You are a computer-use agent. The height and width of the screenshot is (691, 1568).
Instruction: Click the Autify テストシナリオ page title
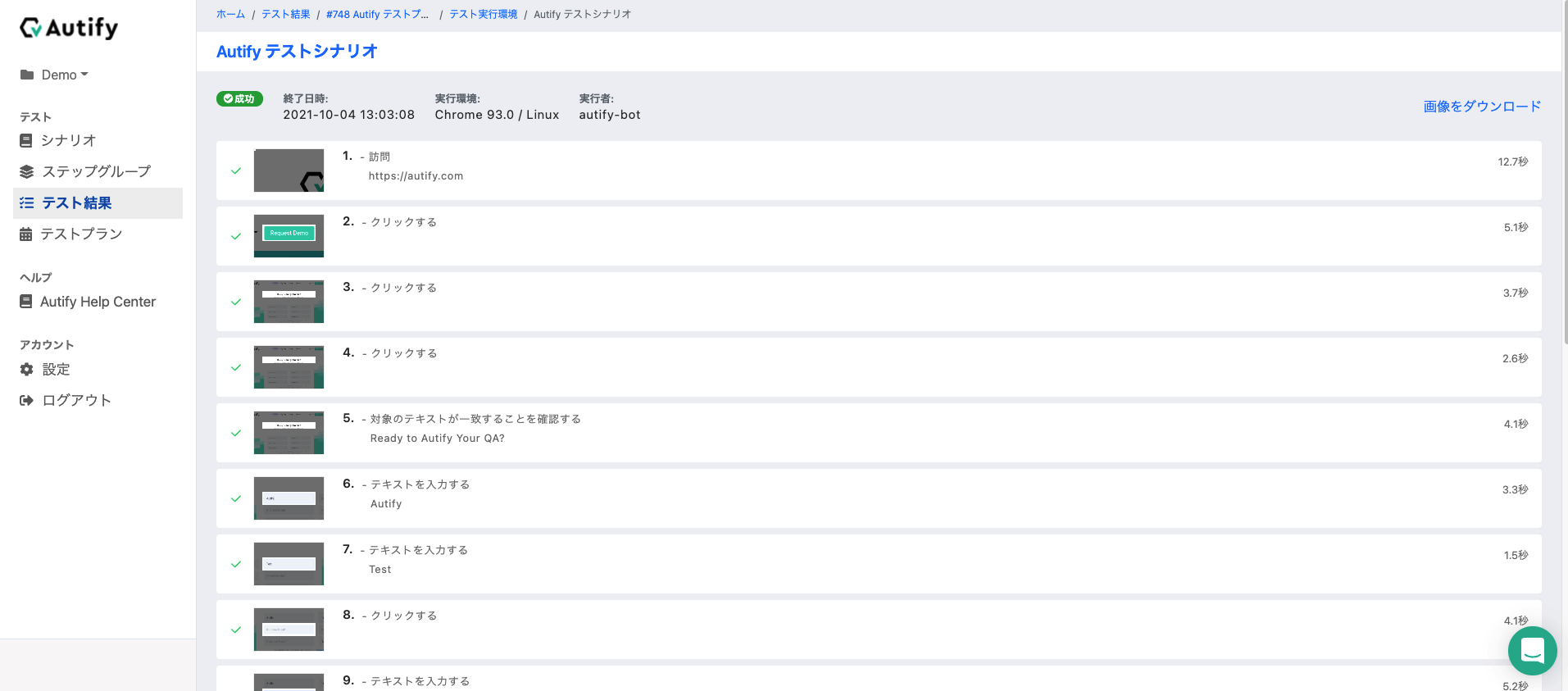(297, 52)
